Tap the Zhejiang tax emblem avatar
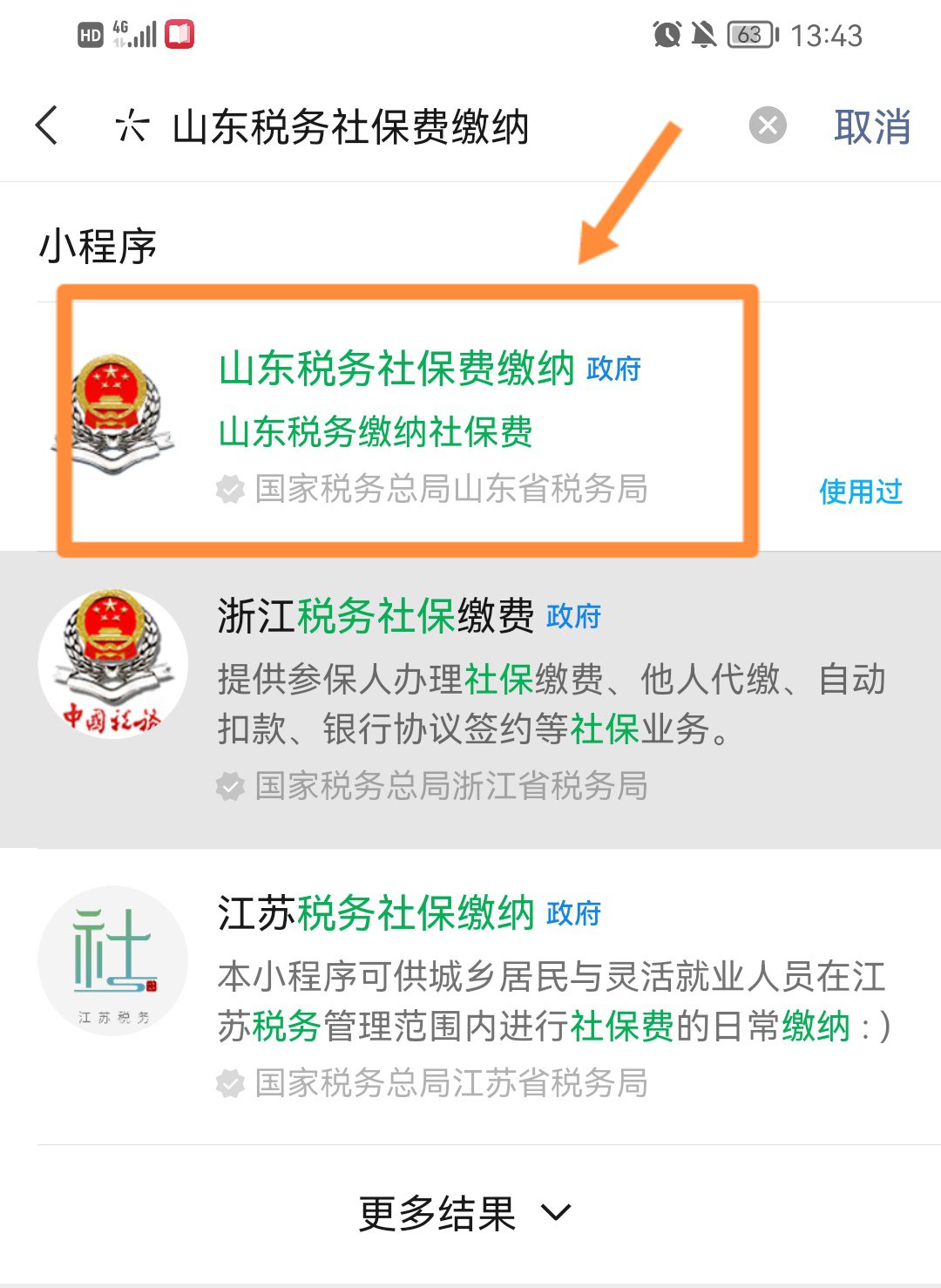Viewport: 941px width, 1288px height. [113, 664]
